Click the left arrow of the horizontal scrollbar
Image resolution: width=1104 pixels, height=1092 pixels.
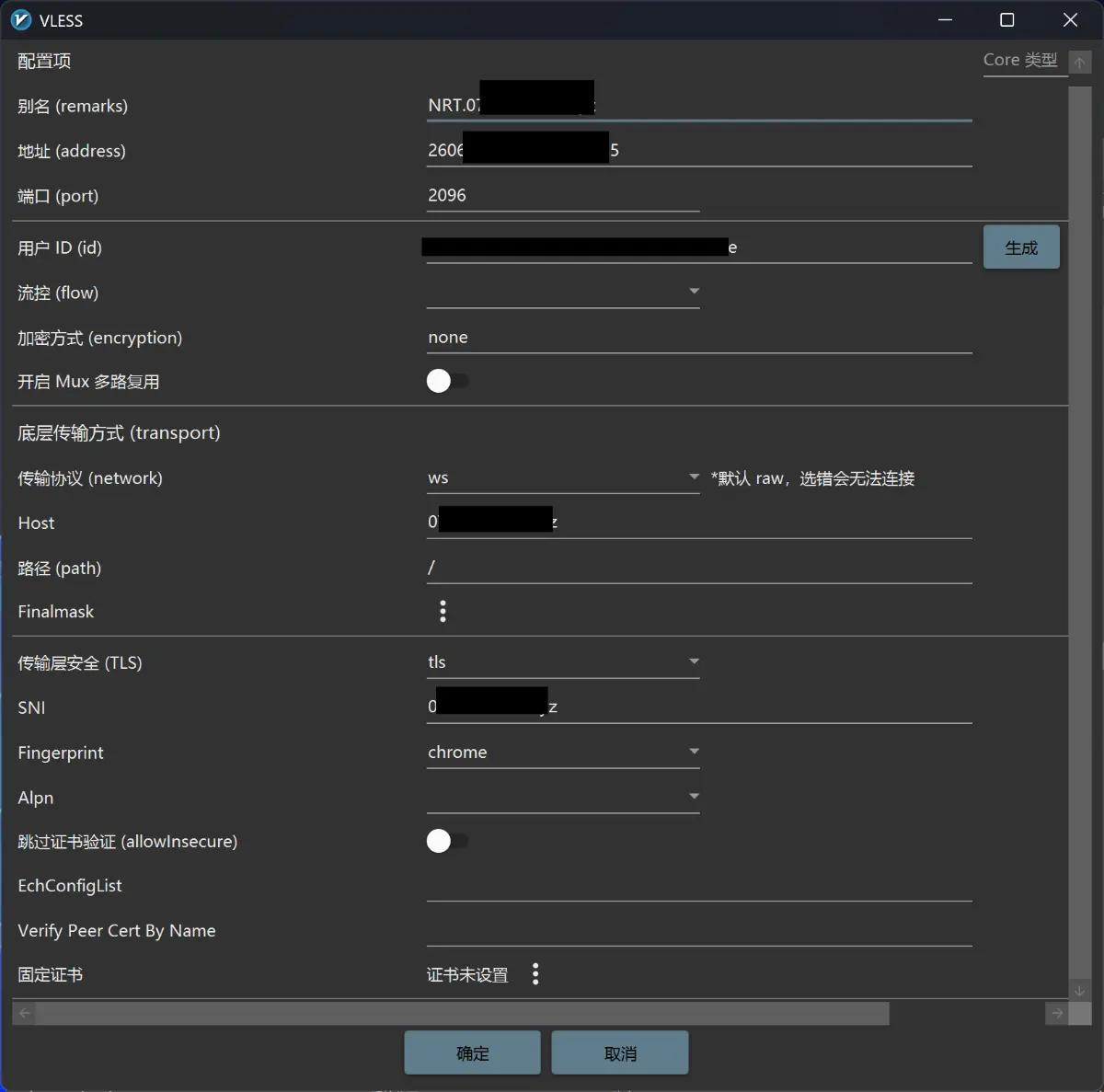25,1013
